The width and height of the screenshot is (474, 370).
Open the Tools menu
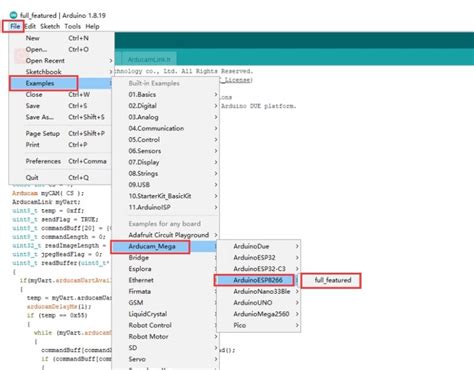pyautogui.click(x=72, y=26)
